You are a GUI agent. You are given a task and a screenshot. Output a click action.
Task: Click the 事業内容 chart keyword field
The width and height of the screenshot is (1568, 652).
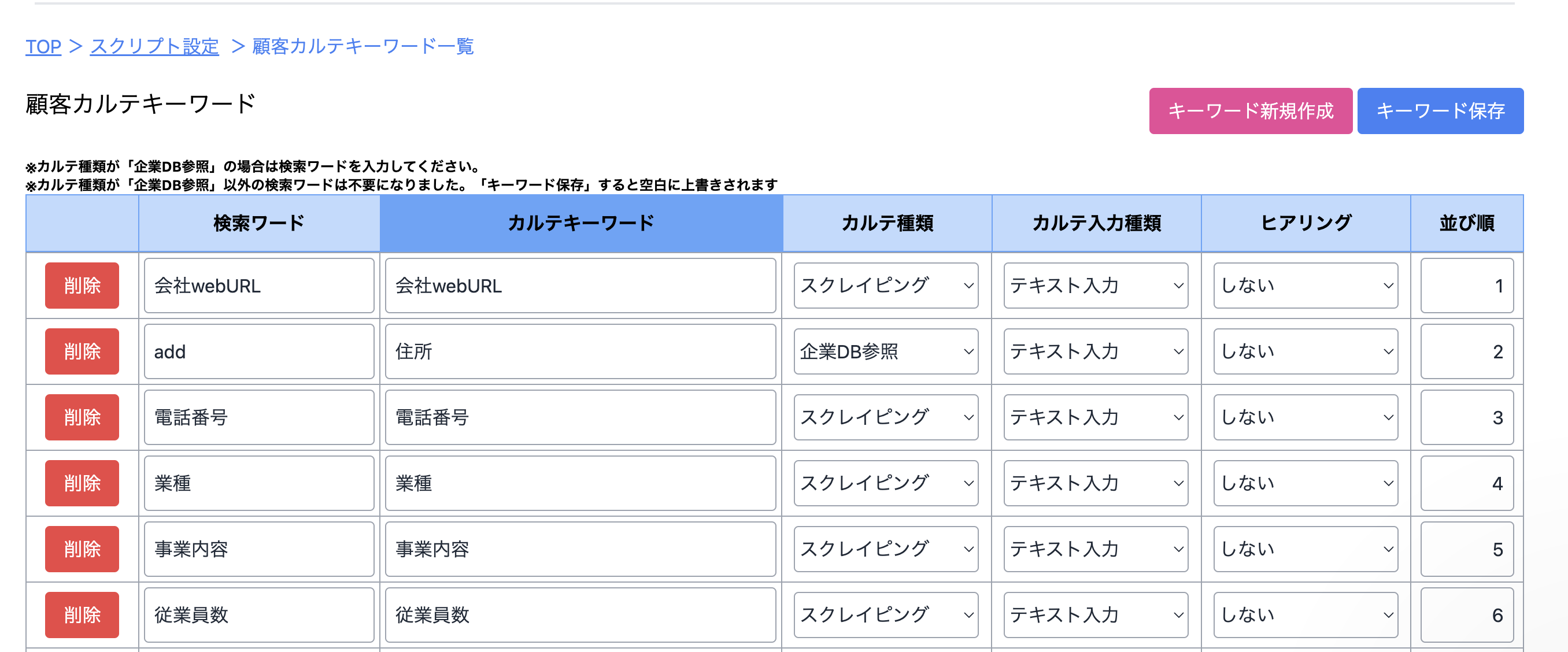[579, 549]
